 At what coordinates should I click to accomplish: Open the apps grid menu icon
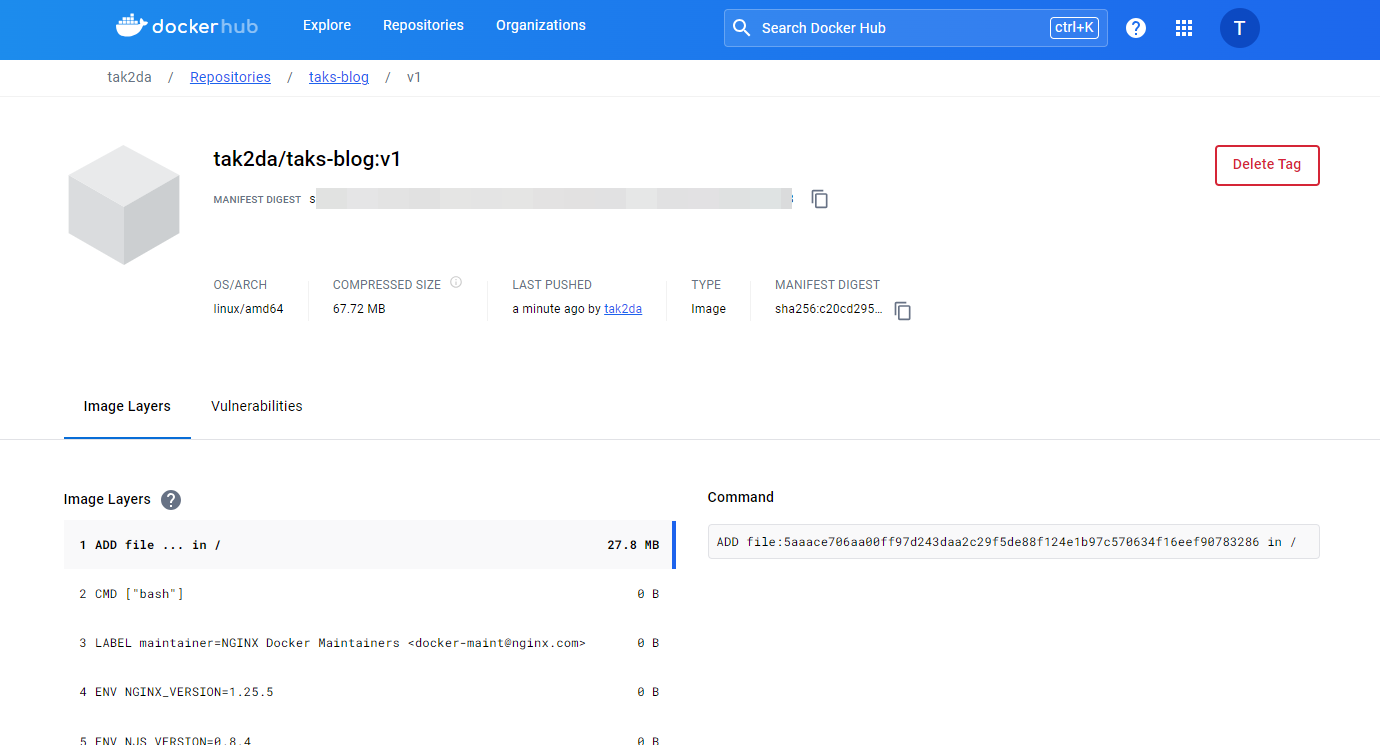pyautogui.click(x=1184, y=28)
